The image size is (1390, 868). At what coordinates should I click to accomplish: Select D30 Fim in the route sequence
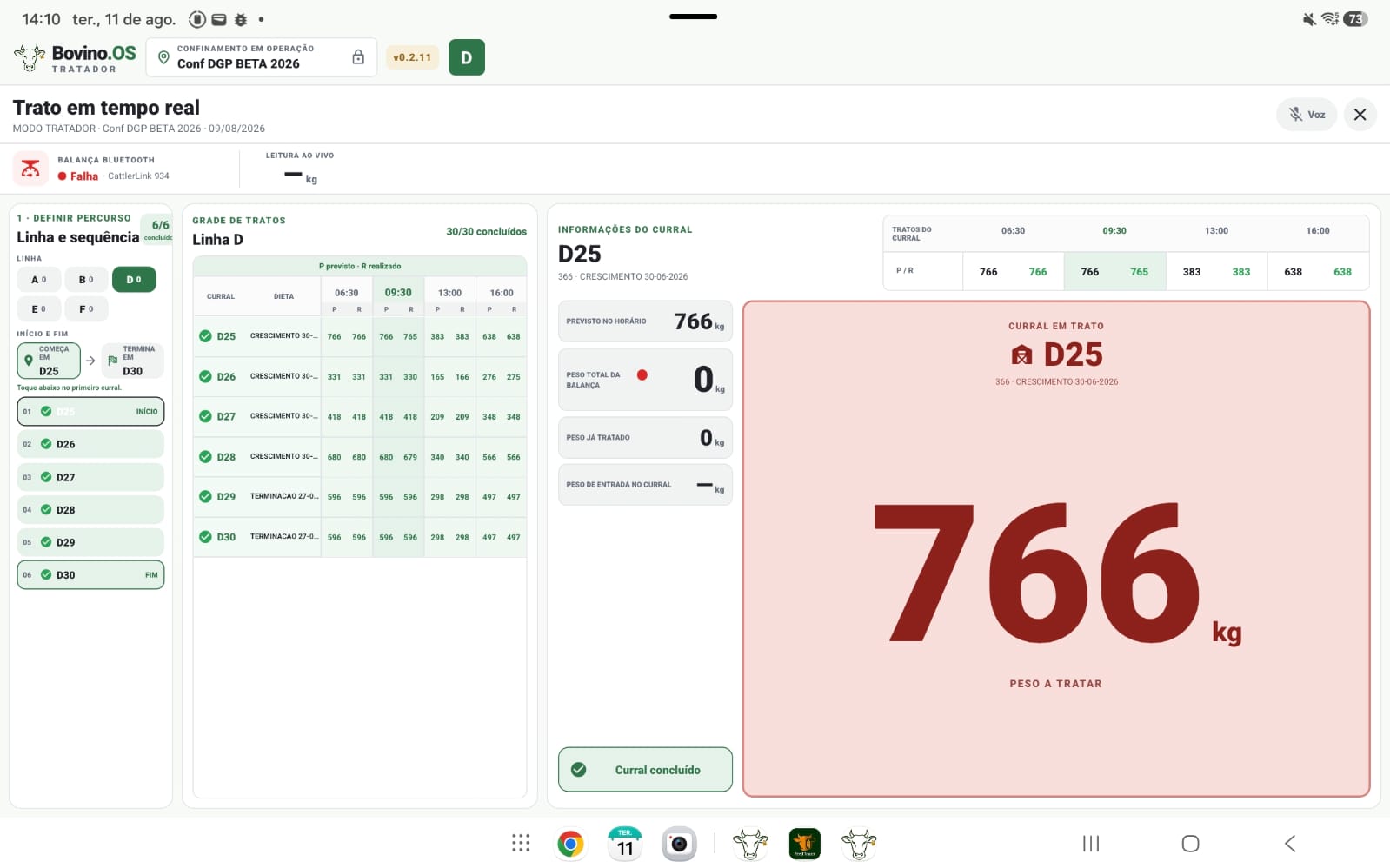coord(90,575)
